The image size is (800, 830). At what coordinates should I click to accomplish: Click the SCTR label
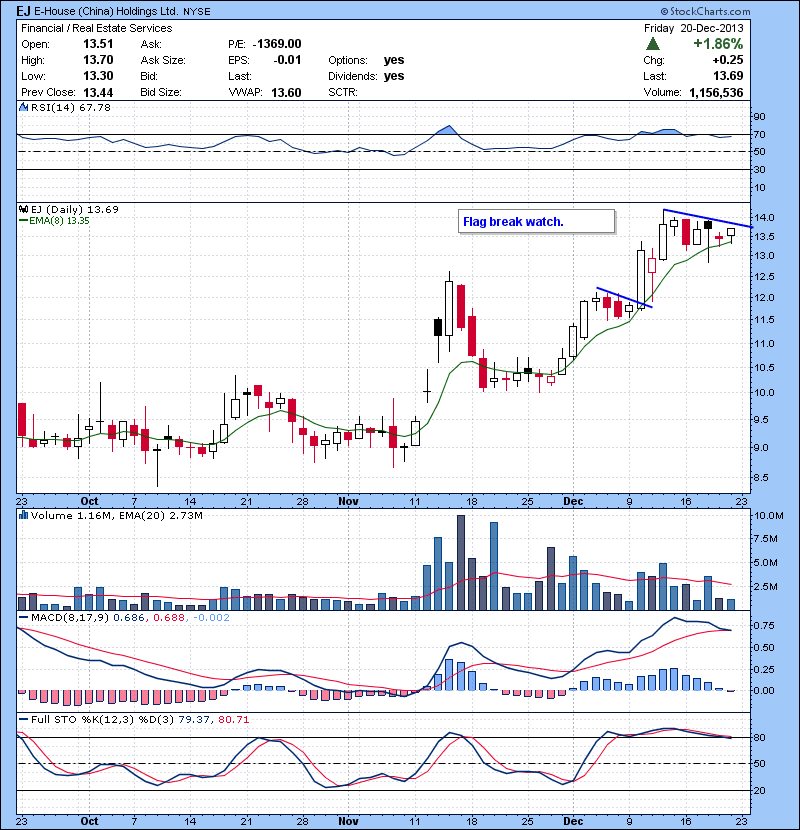pyautogui.click(x=343, y=92)
